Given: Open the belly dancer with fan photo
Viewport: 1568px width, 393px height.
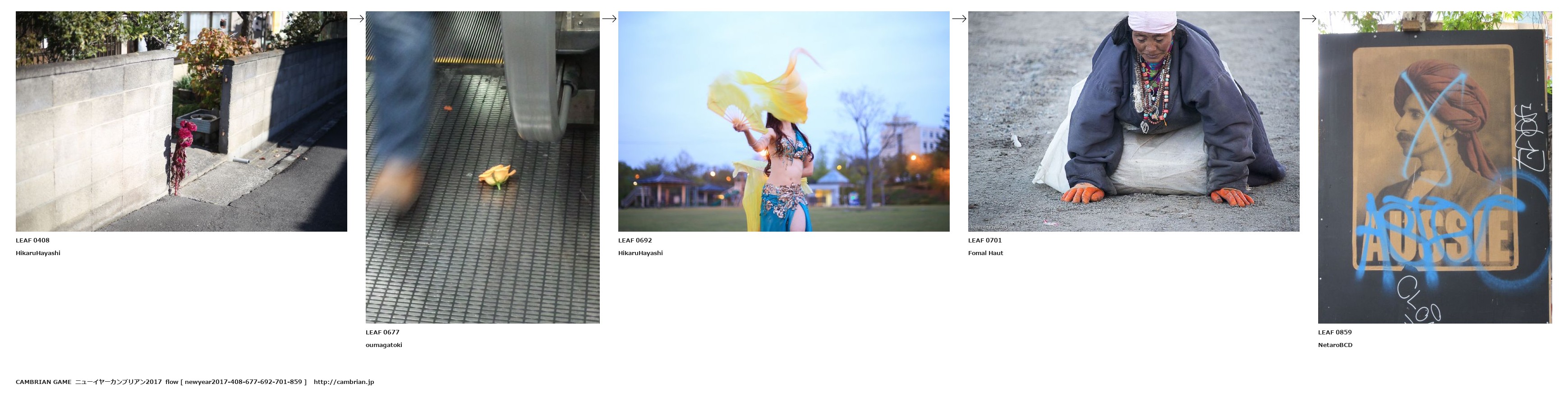Looking at the screenshot, I should coord(783,121).
